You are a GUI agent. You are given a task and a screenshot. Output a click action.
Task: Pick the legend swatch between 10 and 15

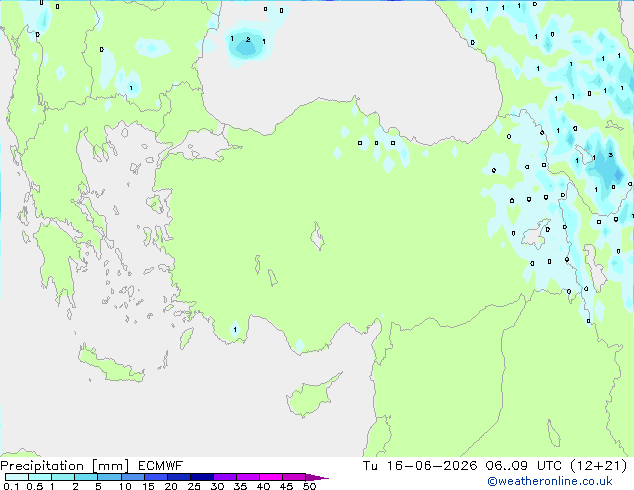133,477
